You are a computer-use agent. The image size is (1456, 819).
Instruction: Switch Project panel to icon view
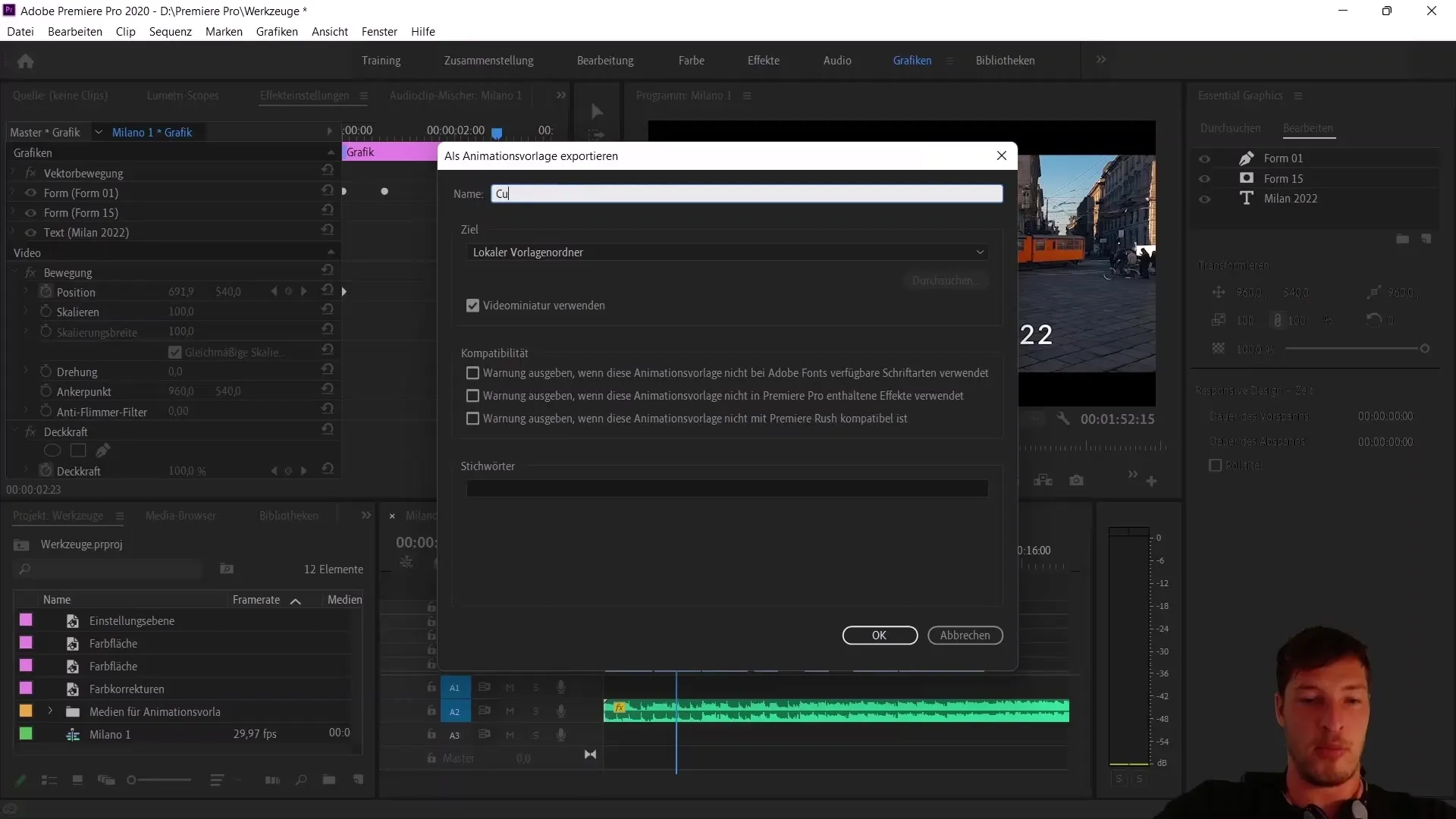(x=77, y=780)
